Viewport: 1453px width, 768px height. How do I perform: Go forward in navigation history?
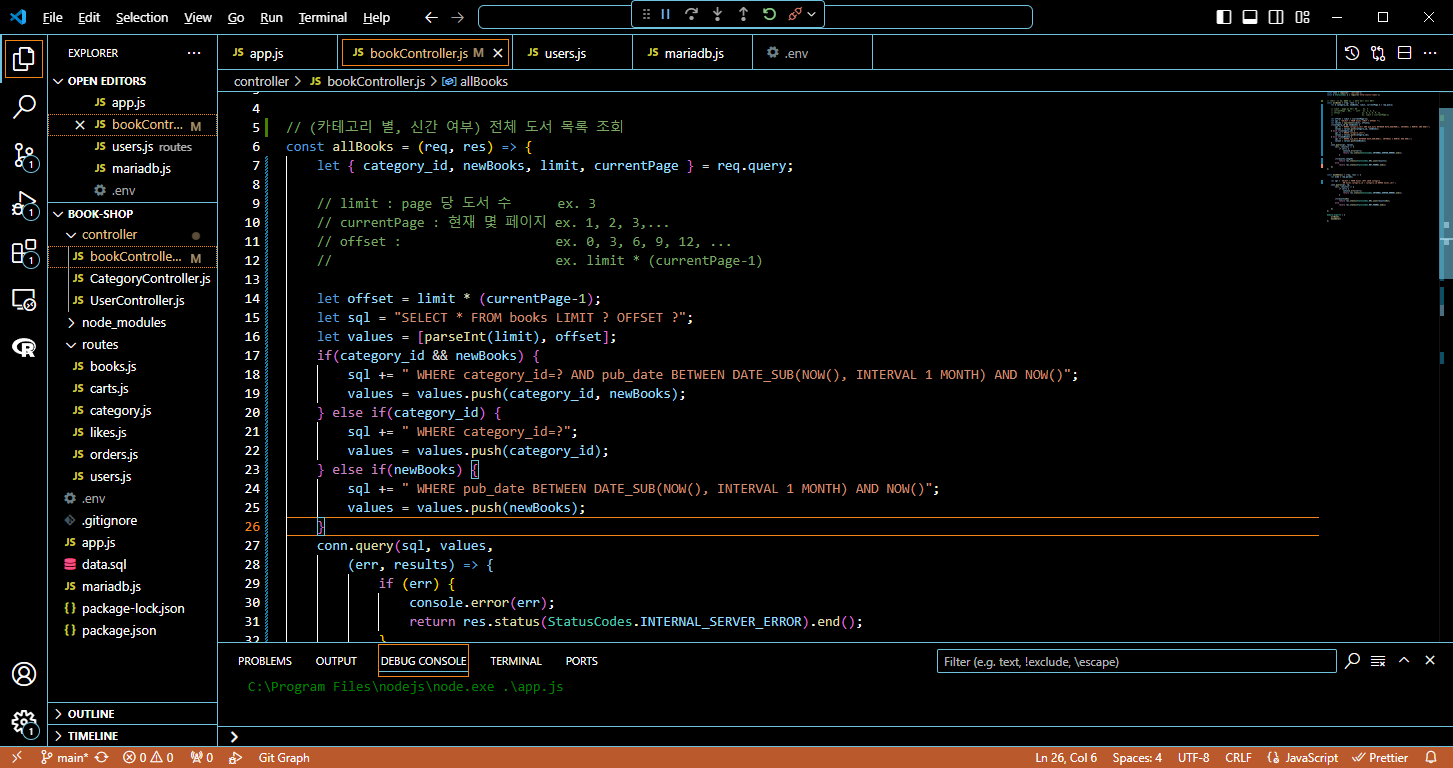(458, 17)
